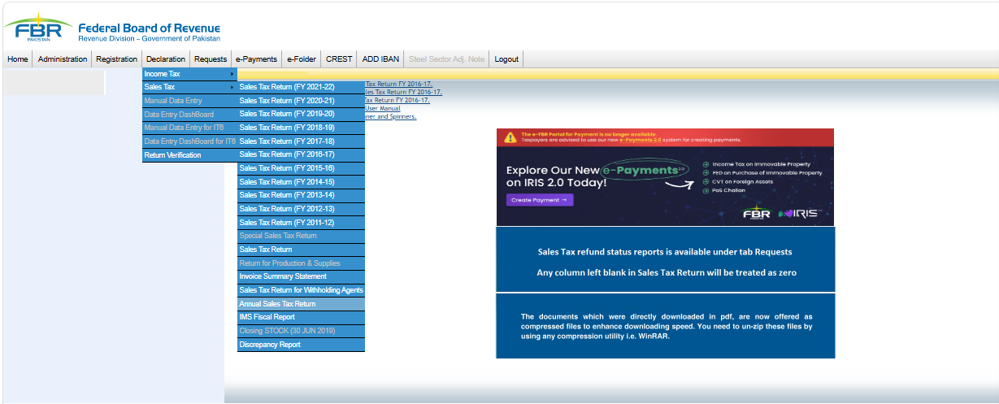The width and height of the screenshot is (999, 404).
Task: Select Data Entry DashBoard for IT6
Action: 189,141
